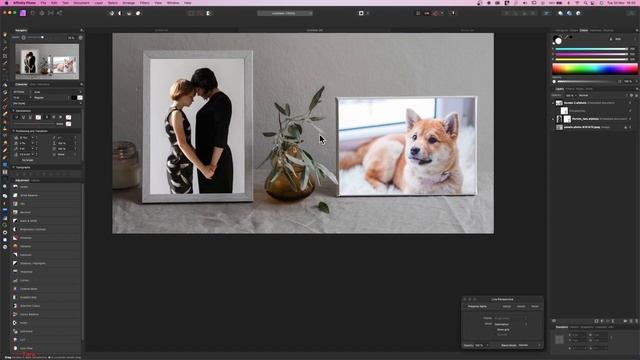Apply Auto Colours from the toolbar
640x360 pixels.
(129, 13)
